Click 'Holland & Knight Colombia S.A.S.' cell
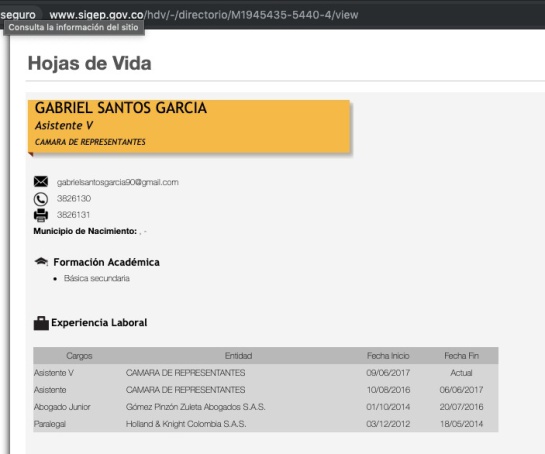The height and width of the screenshot is (454, 545). tap(186, 424)
